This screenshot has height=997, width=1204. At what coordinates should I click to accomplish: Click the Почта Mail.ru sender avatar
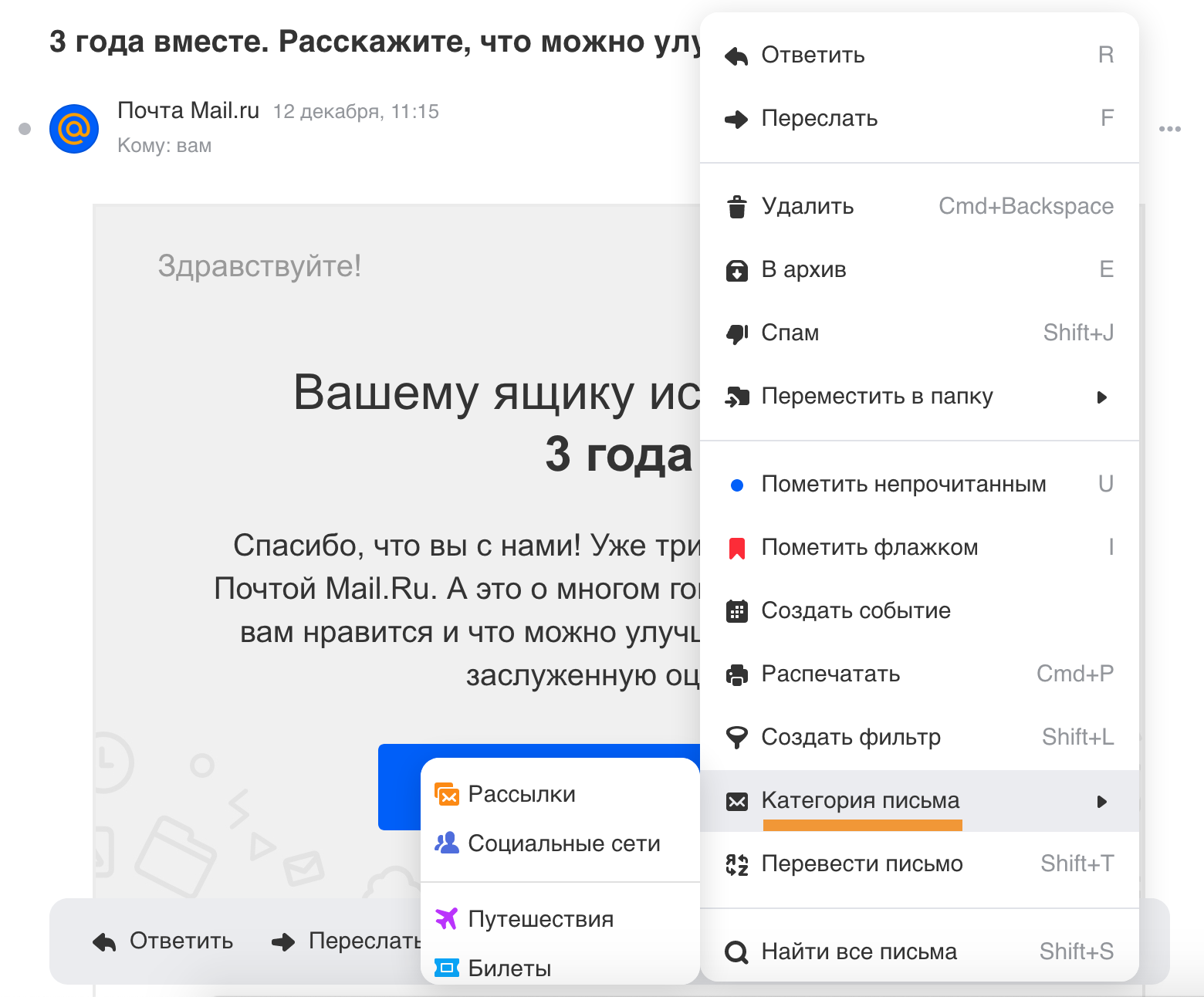click(74, 129)
